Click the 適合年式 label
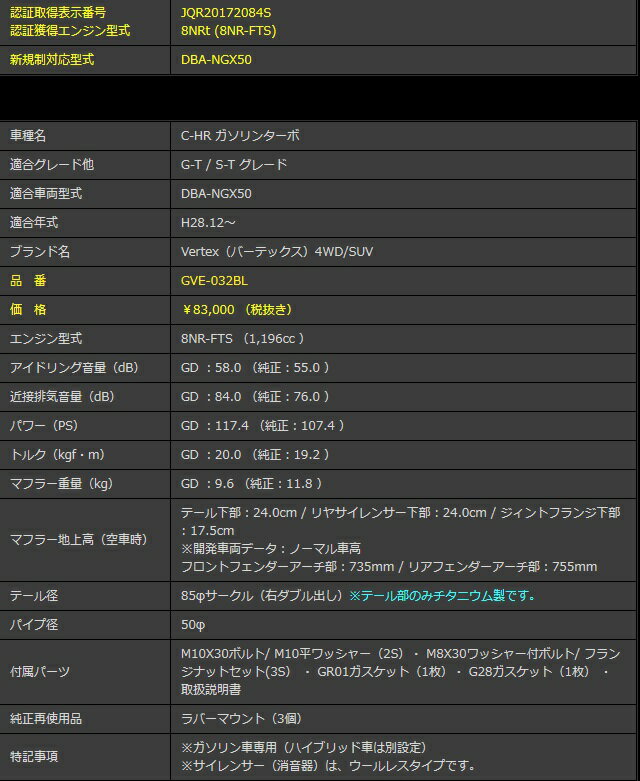This screenshot has width=640, height=781. tap(34, 222)
